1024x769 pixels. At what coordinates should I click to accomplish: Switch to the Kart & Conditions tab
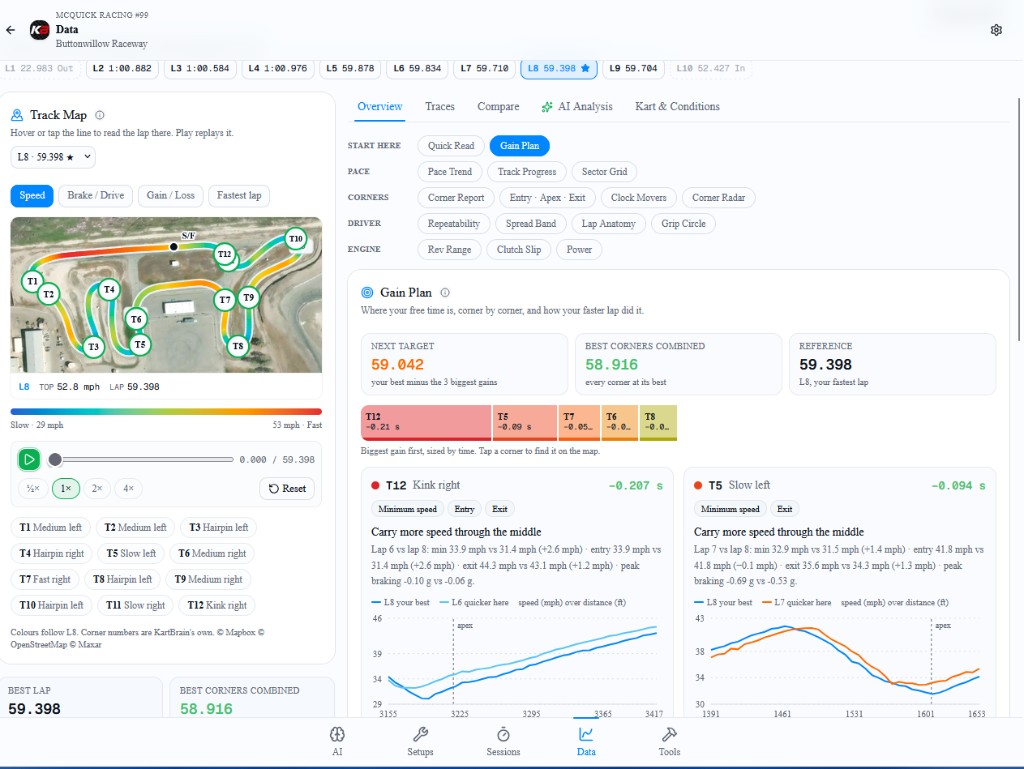click(677, 106)
